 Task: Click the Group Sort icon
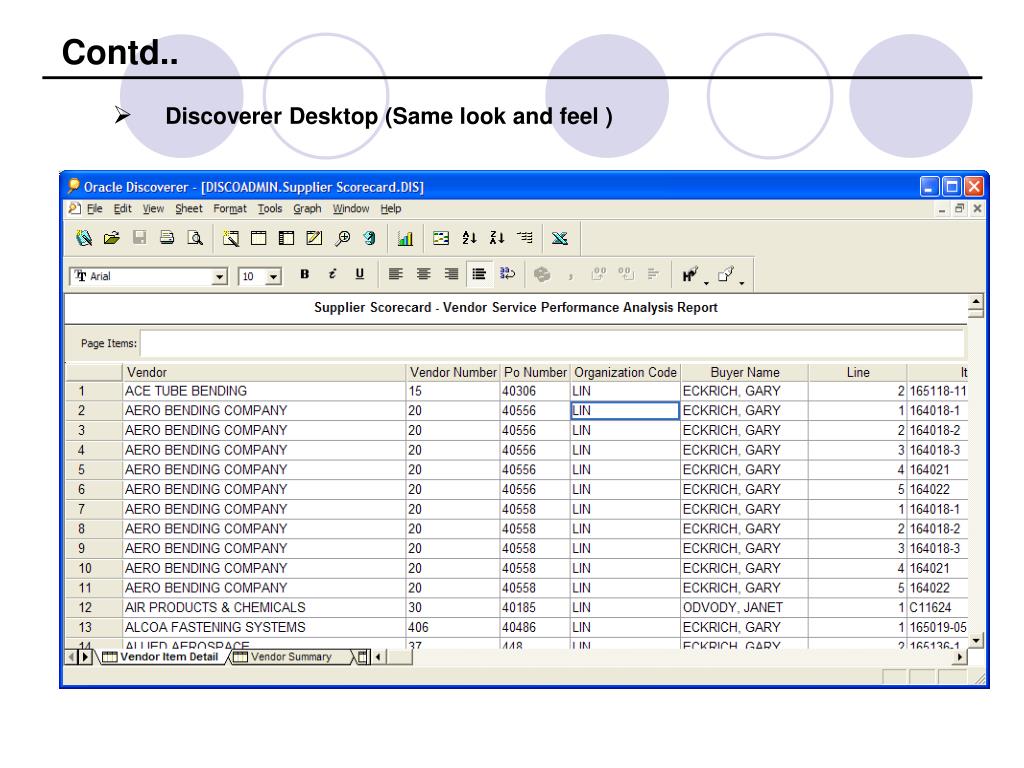(525, 238)
